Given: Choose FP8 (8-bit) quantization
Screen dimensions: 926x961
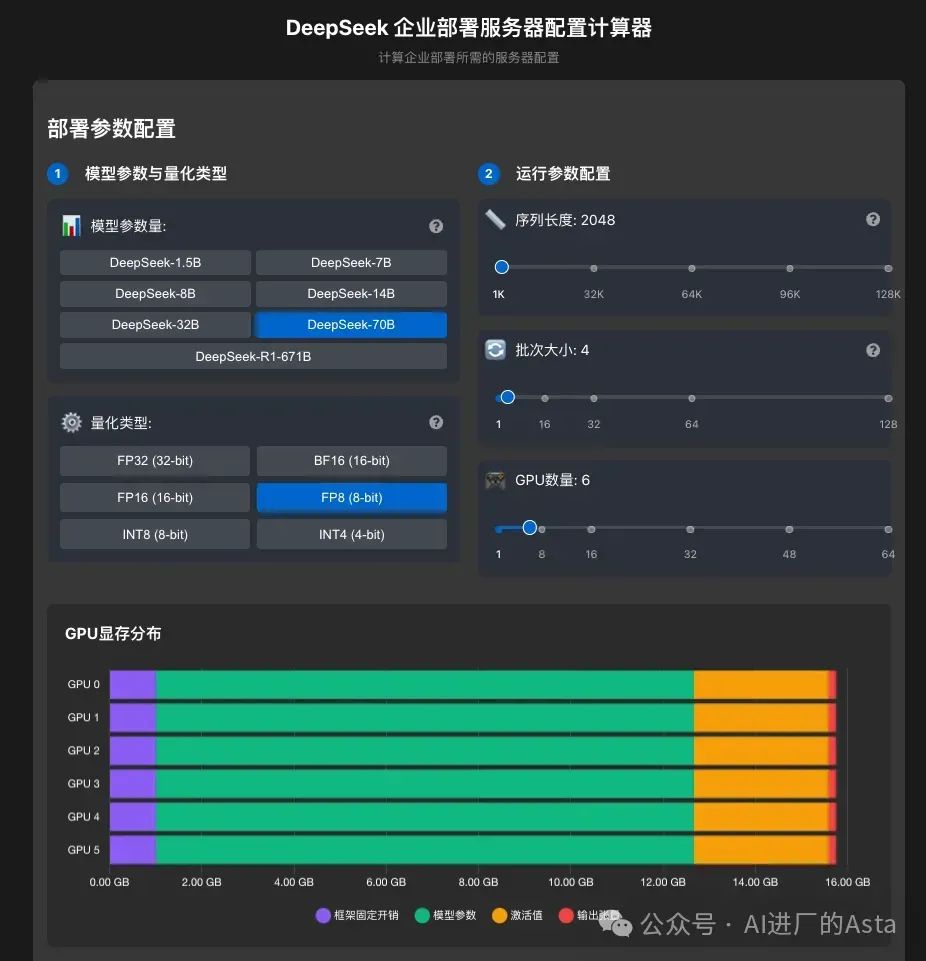Looking at the screenshot, I should 352,498.
